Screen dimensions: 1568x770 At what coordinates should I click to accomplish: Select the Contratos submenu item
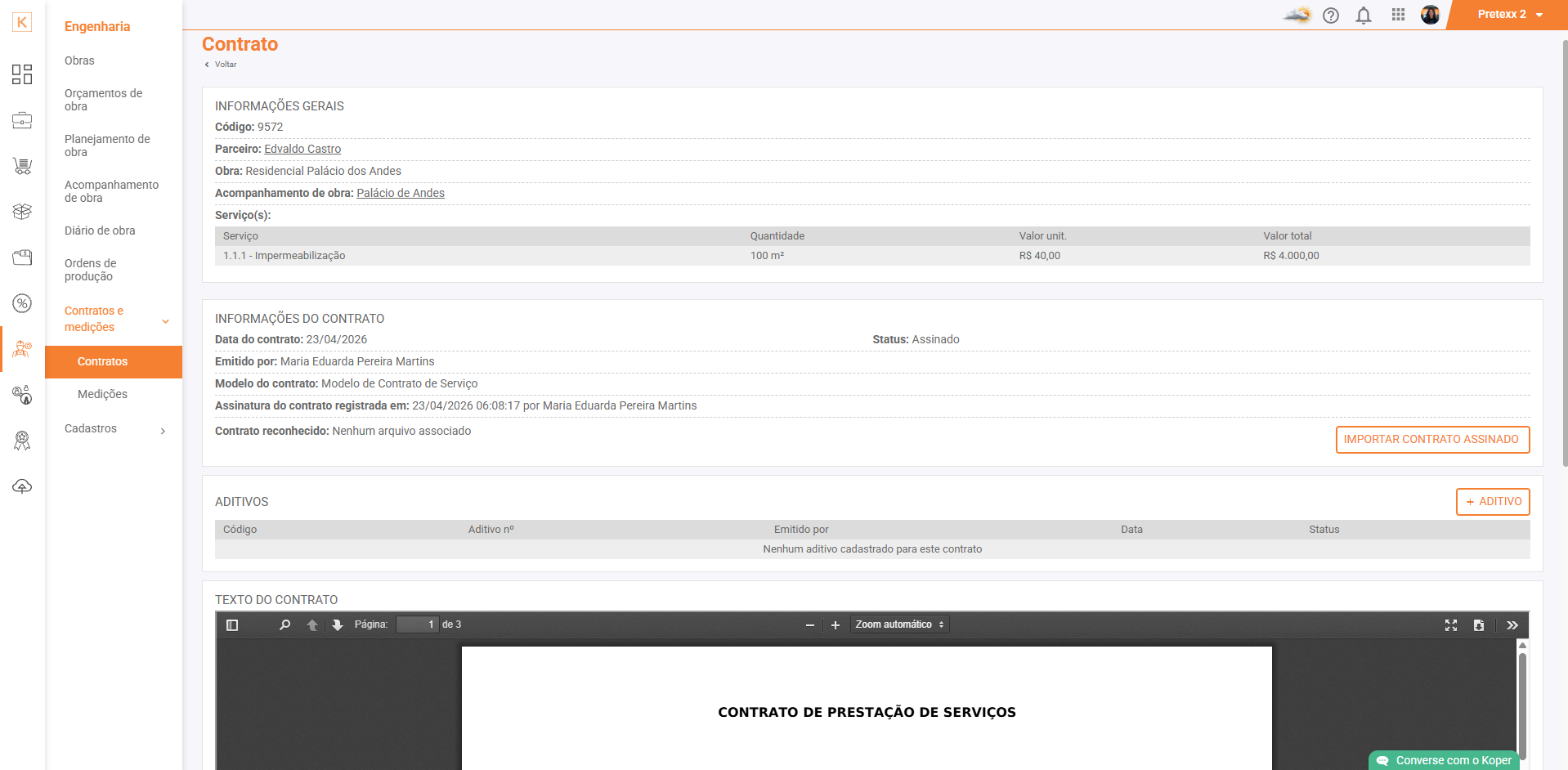114,361
